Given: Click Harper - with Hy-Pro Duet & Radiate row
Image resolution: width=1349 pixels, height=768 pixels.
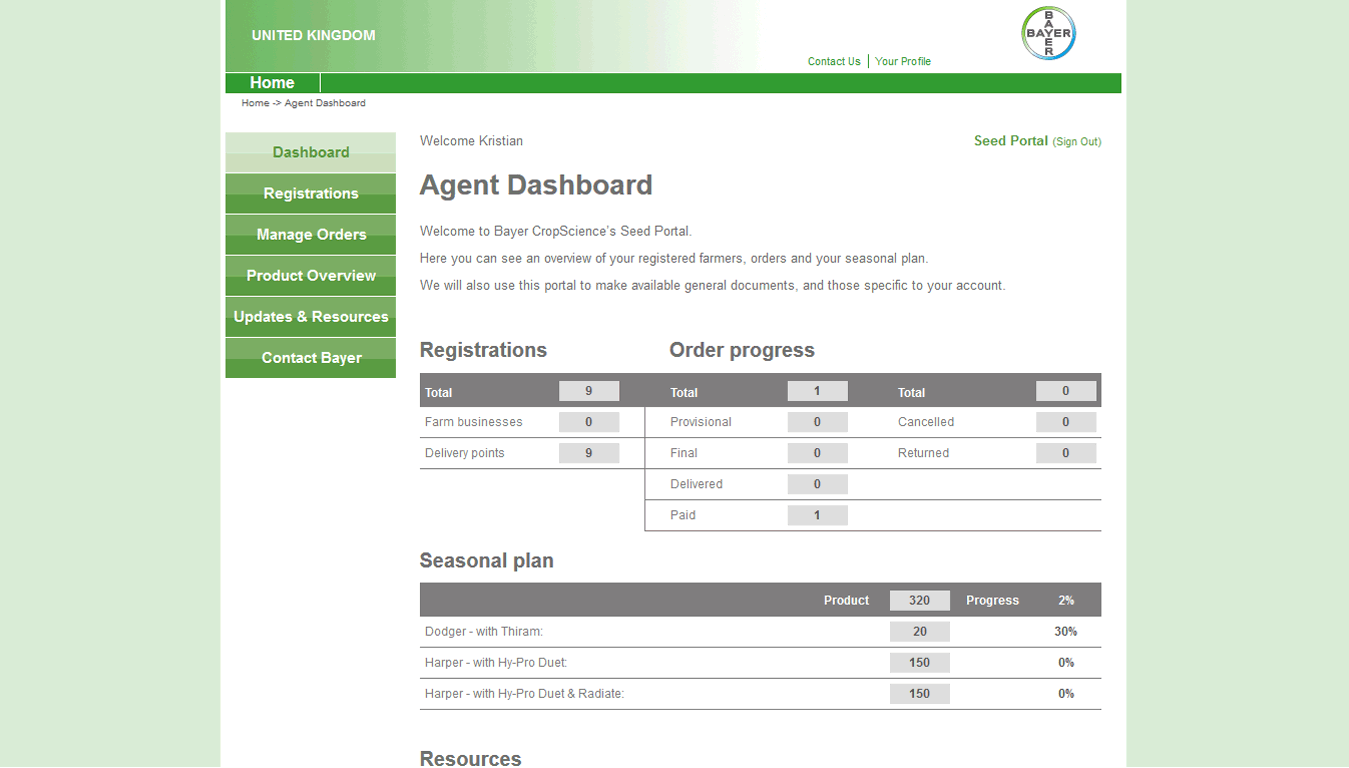Looking at the screenshot, I should point(760,694).
